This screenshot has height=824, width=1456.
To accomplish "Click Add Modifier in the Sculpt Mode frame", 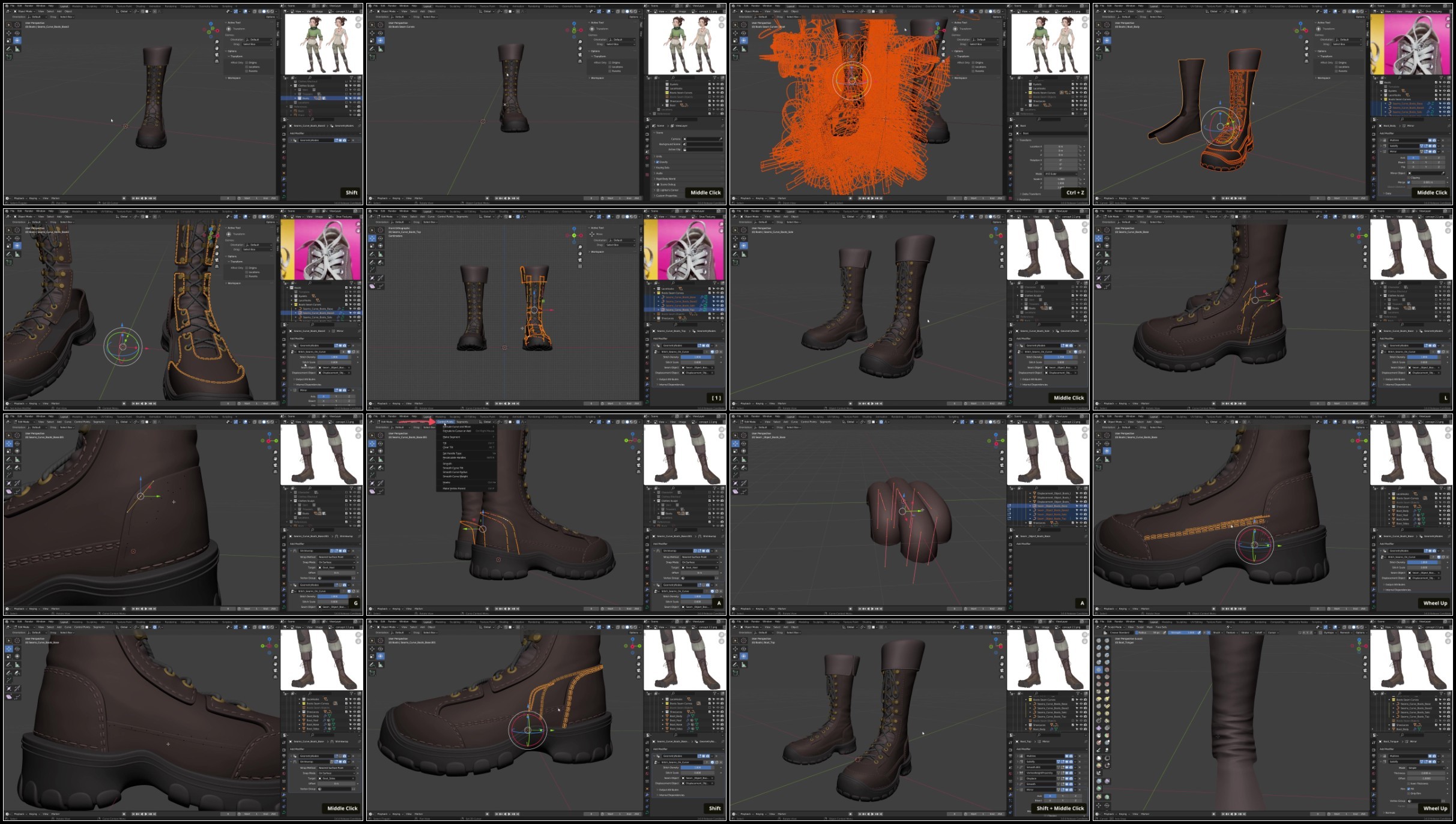I will point(1415,749).
